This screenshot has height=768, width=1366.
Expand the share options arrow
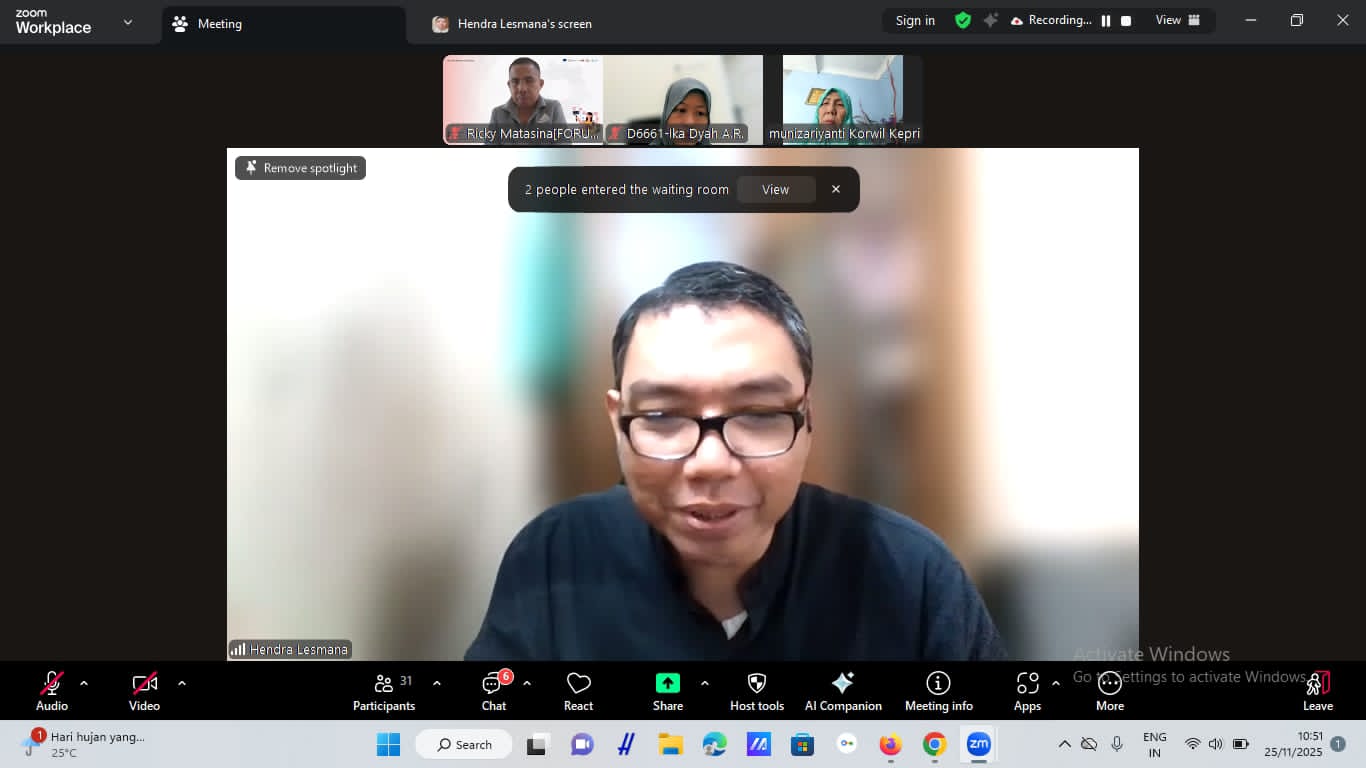click(x=705, y=684)
